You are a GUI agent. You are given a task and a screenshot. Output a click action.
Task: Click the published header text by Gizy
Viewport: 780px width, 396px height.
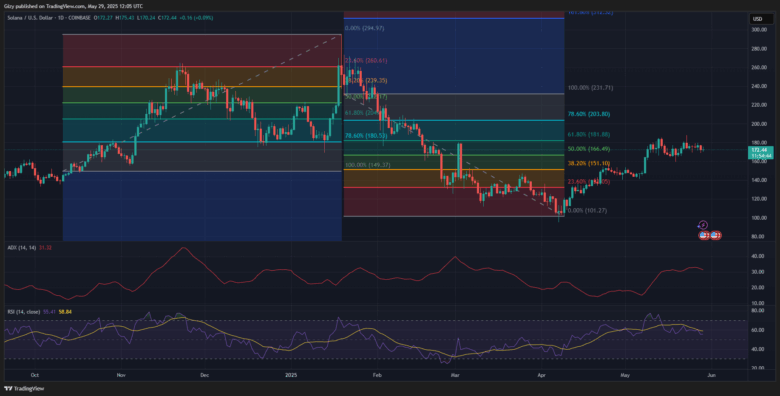pyautogui.click(x=75, y=6)
